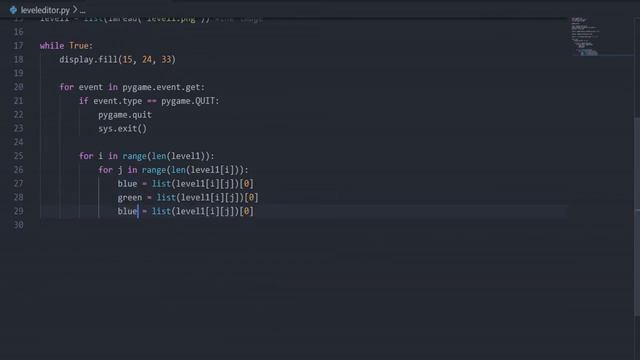Click the sys.exit() statement
Screen dimensions: 640x360
(x=122, y=129)
